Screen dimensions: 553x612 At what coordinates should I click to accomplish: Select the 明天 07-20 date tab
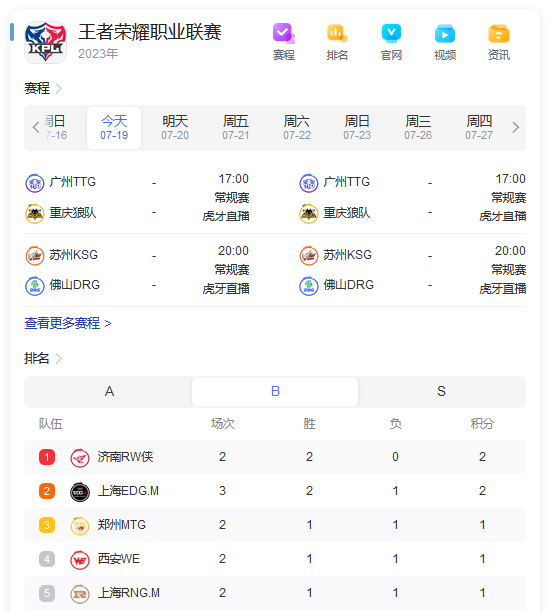pyautogui.click(x=175, y=128)
